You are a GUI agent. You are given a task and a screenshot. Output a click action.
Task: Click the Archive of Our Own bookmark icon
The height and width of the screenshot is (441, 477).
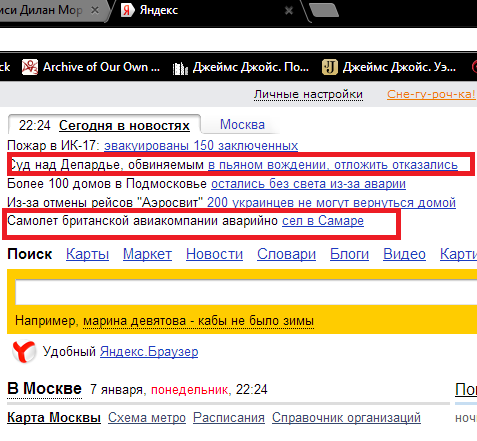point(30,67)
